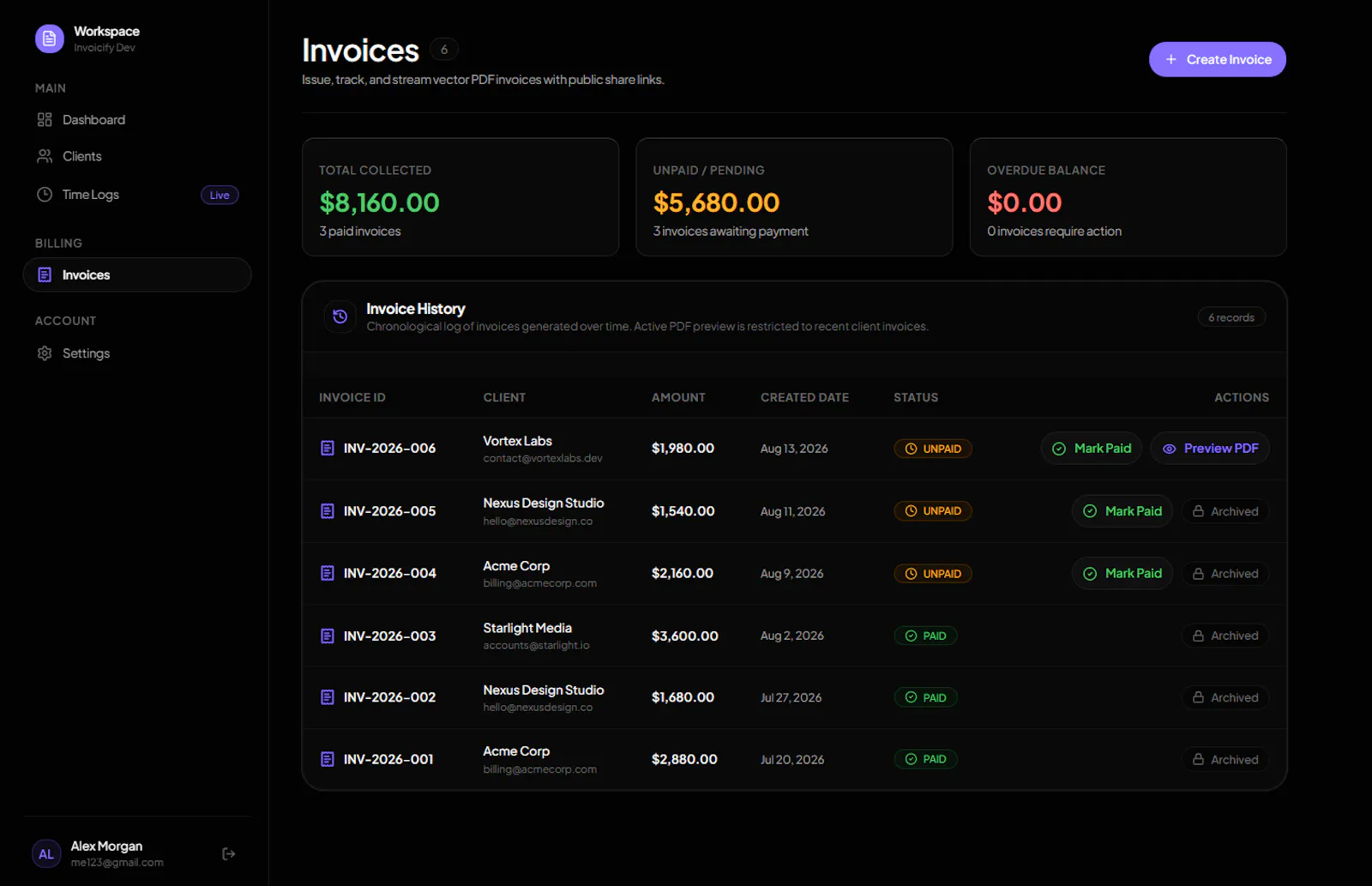This screenshot has width=1372, height=886.
Task: Click client name Starlight Media
Action: point(527,628)
